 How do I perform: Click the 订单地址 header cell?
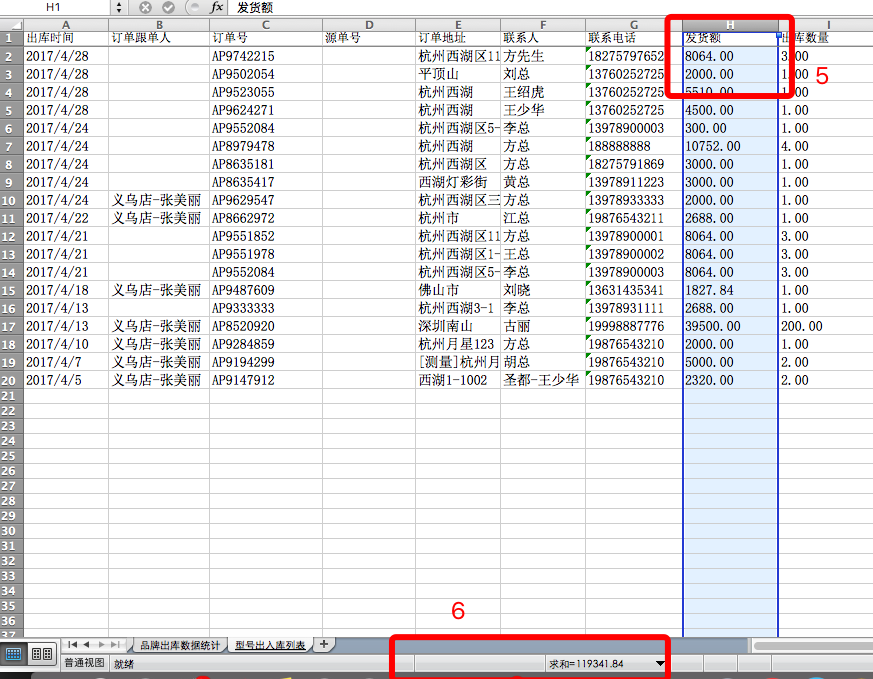458,38
